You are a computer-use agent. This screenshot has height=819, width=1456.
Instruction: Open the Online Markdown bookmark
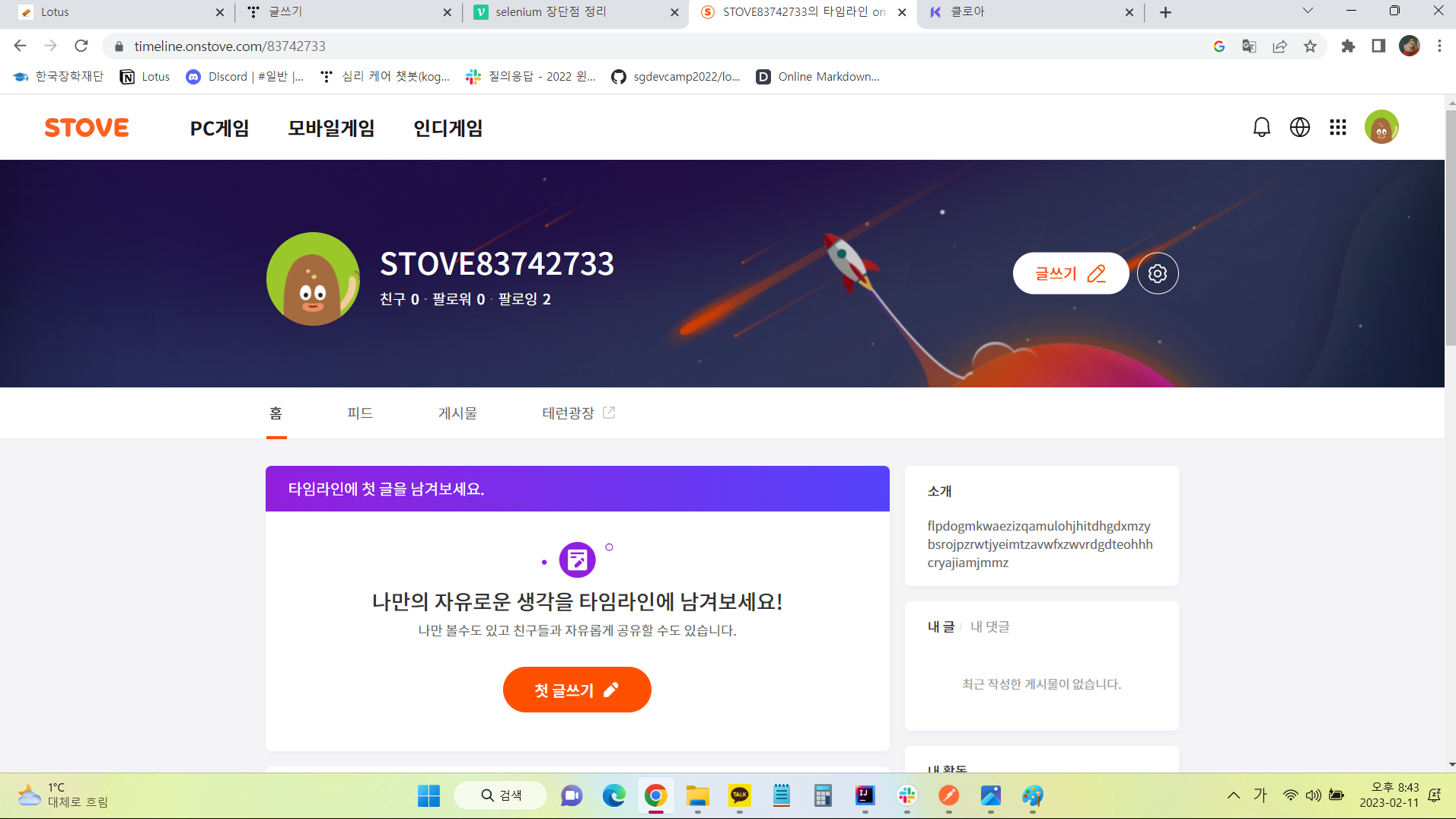[x=818, y=76]
